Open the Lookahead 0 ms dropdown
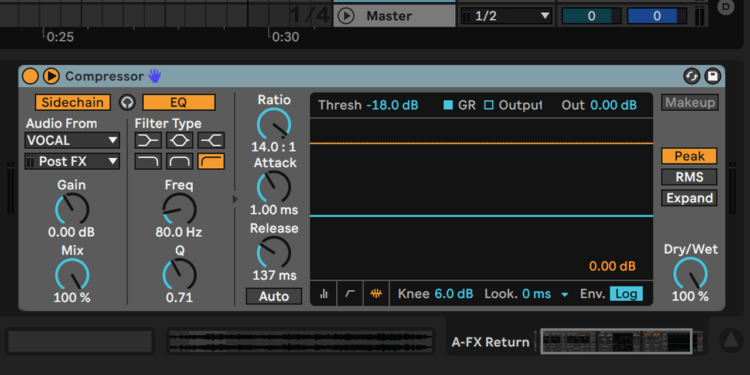The height and width of the screenshot is (375, 750). (545, 294)
